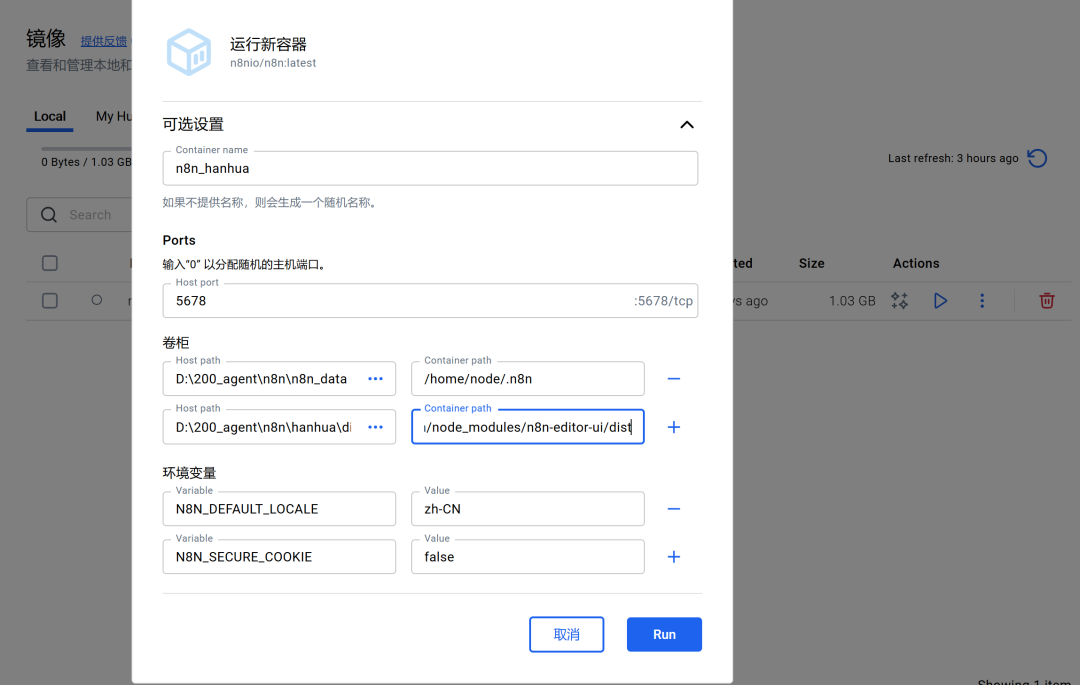Run the image with play icon
Image resolution: width=1080 pixels, height=685 pixels.
tap(940, 301)
